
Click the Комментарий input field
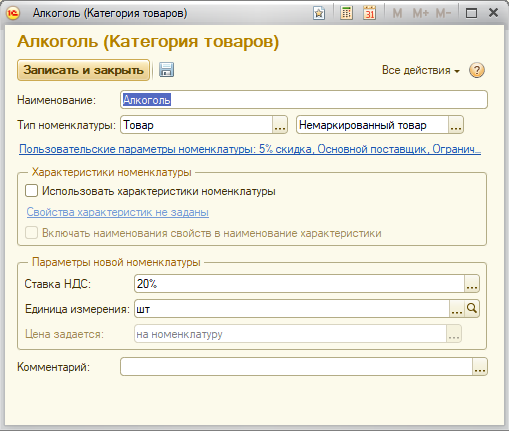(x=297, y=367)
